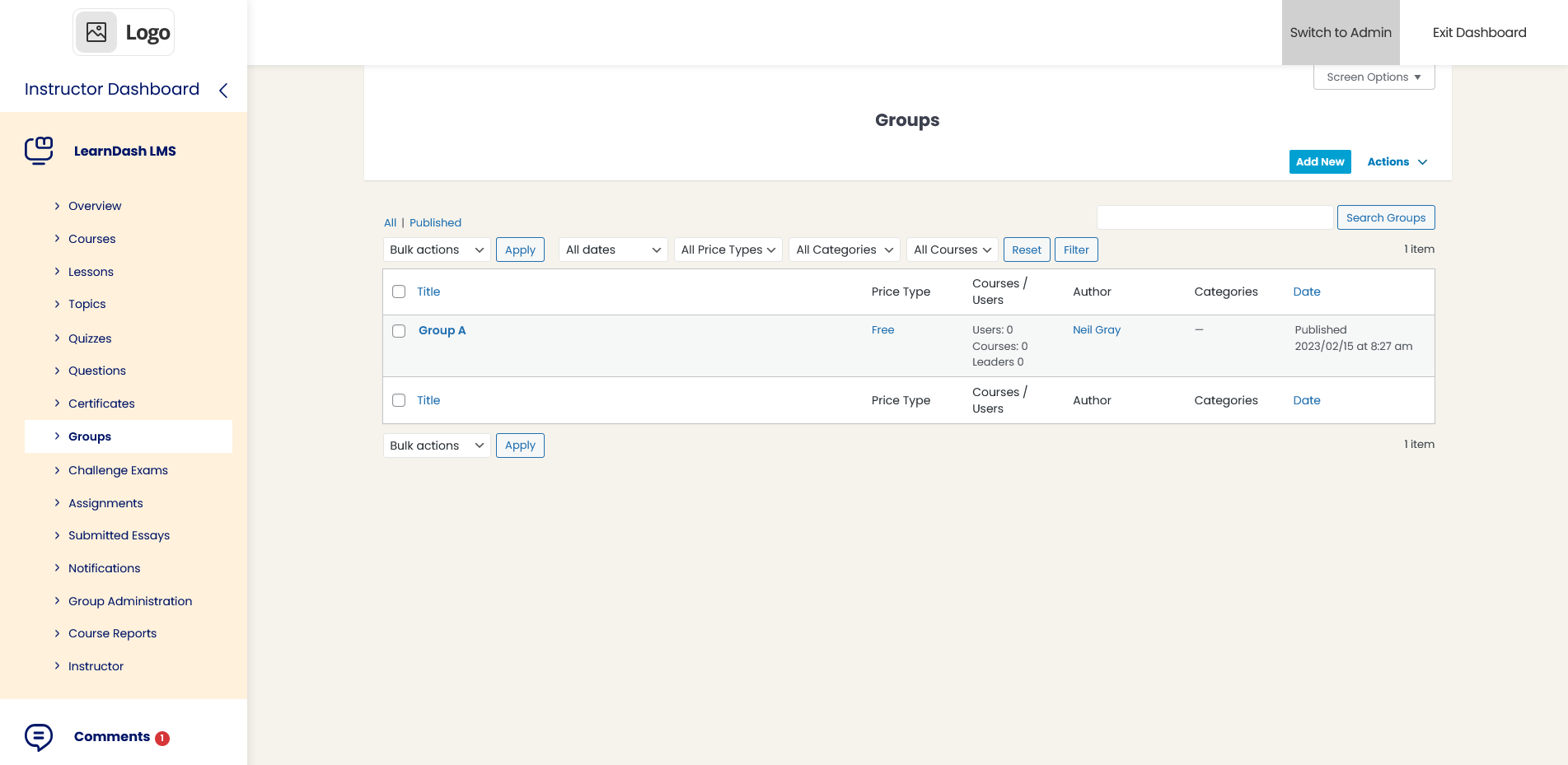This screenshot has height=765, width=1568.
Task: Show Published groups filter link
Action: [435, 222]
